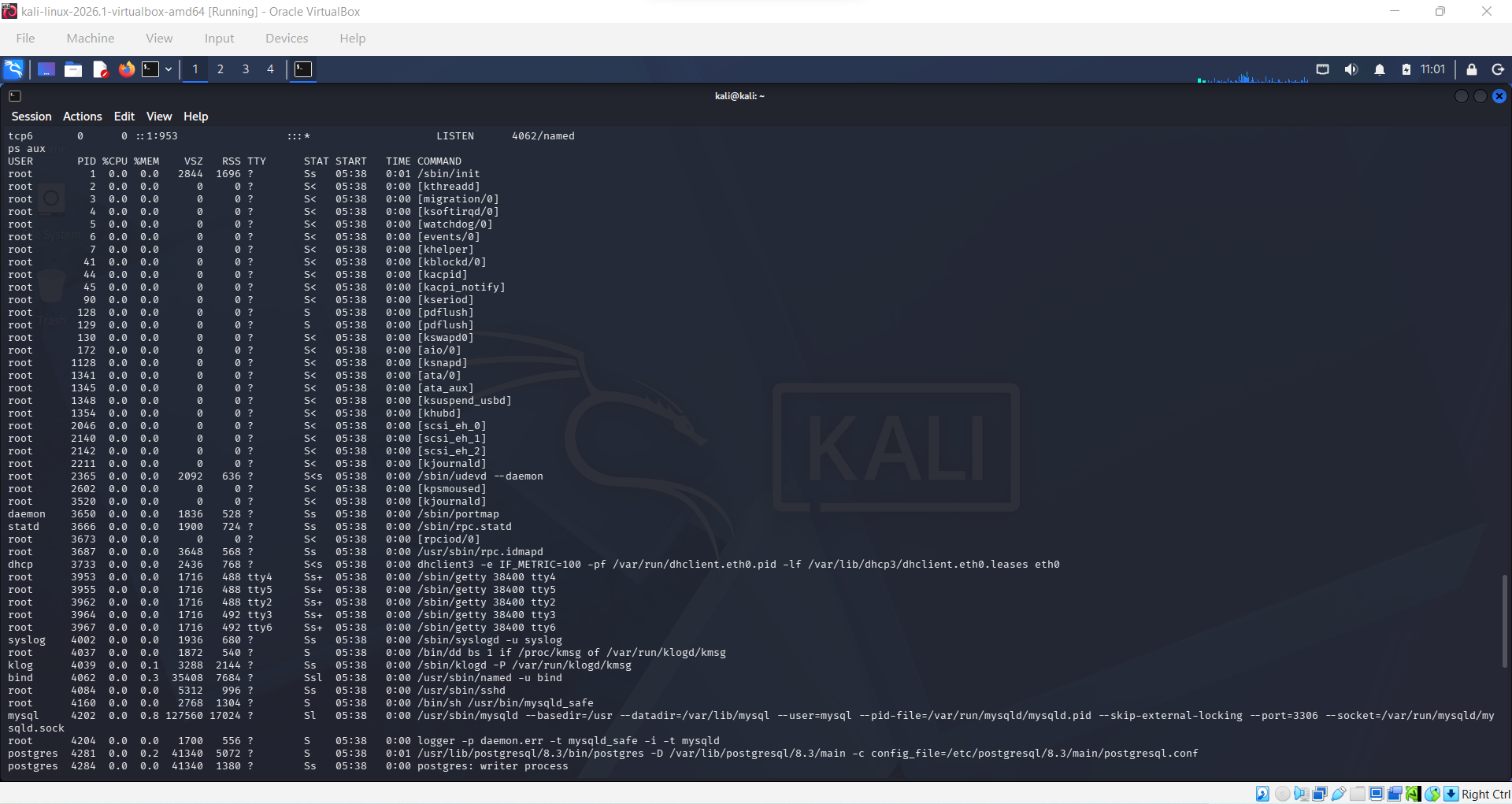Click the VirtualBox keyboard capture arrow icon

click(1451, 794)
